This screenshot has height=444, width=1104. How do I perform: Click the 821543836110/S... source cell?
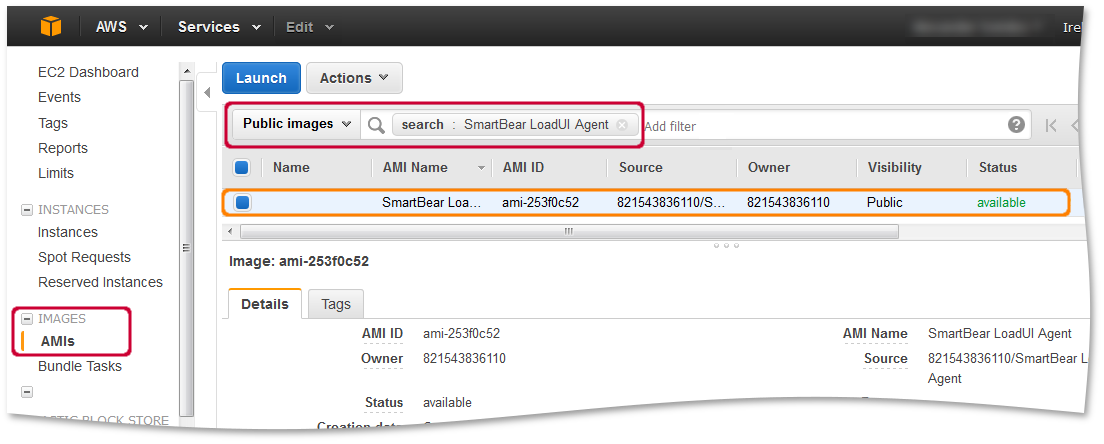[670, 203]
